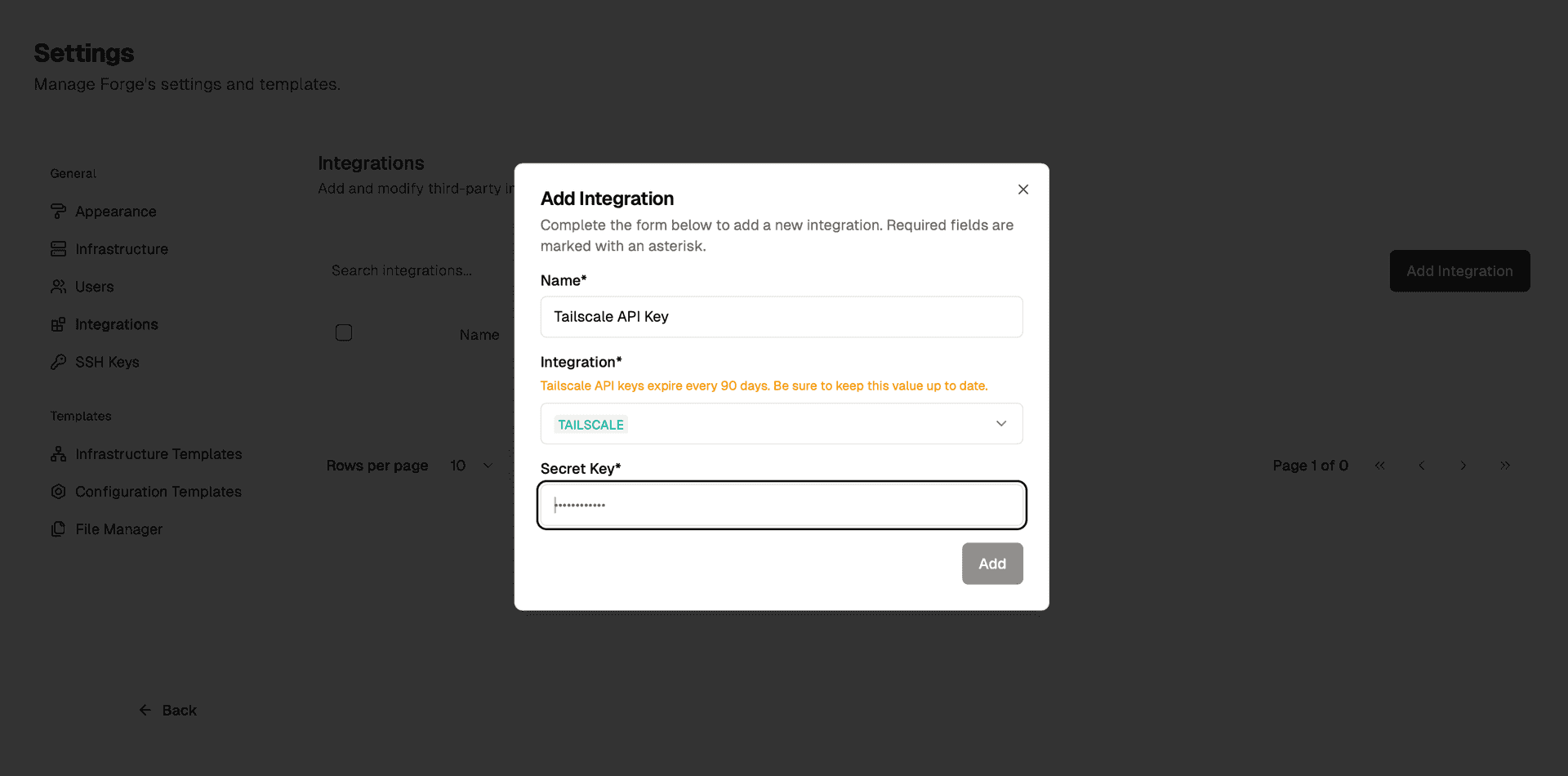Click the Users people icon
This screenshot has height=776, width=1568.
(x=58, y=287)
